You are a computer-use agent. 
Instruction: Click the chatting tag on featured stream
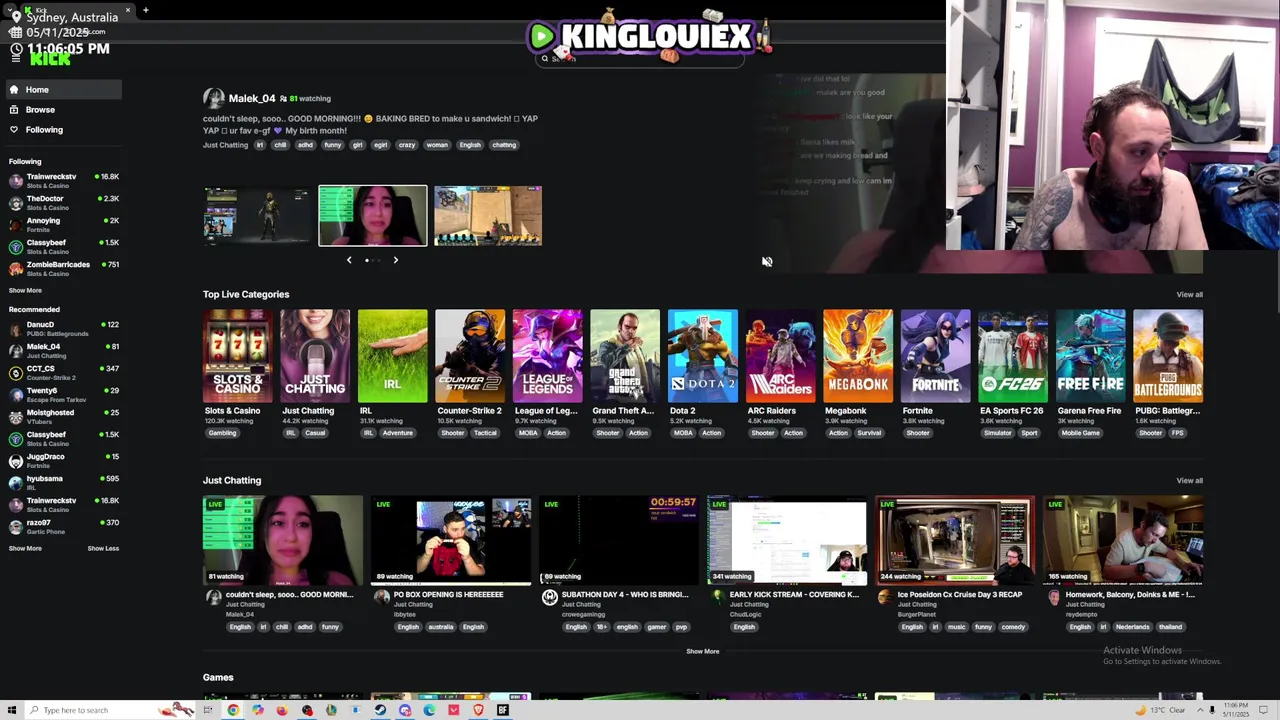[504, 145]
